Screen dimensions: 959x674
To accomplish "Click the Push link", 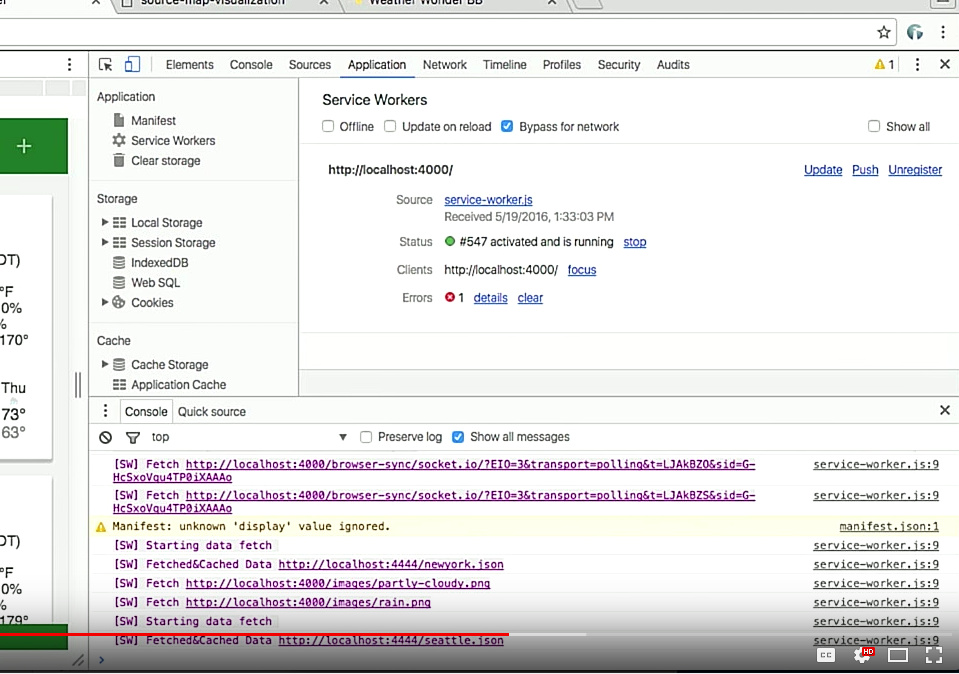I will coord(865,169).
